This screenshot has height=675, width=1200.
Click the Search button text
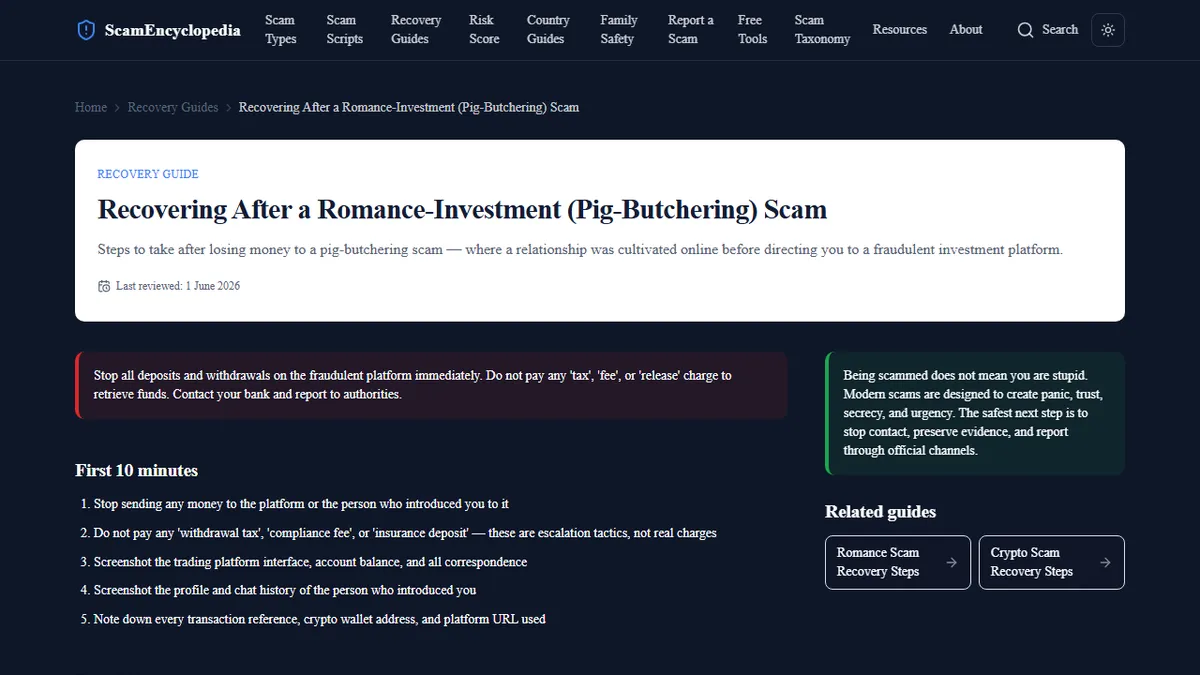pos(1060,30)
